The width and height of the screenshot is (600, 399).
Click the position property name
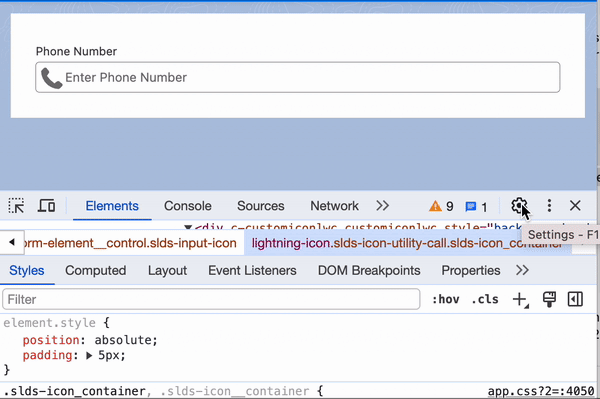51,340
